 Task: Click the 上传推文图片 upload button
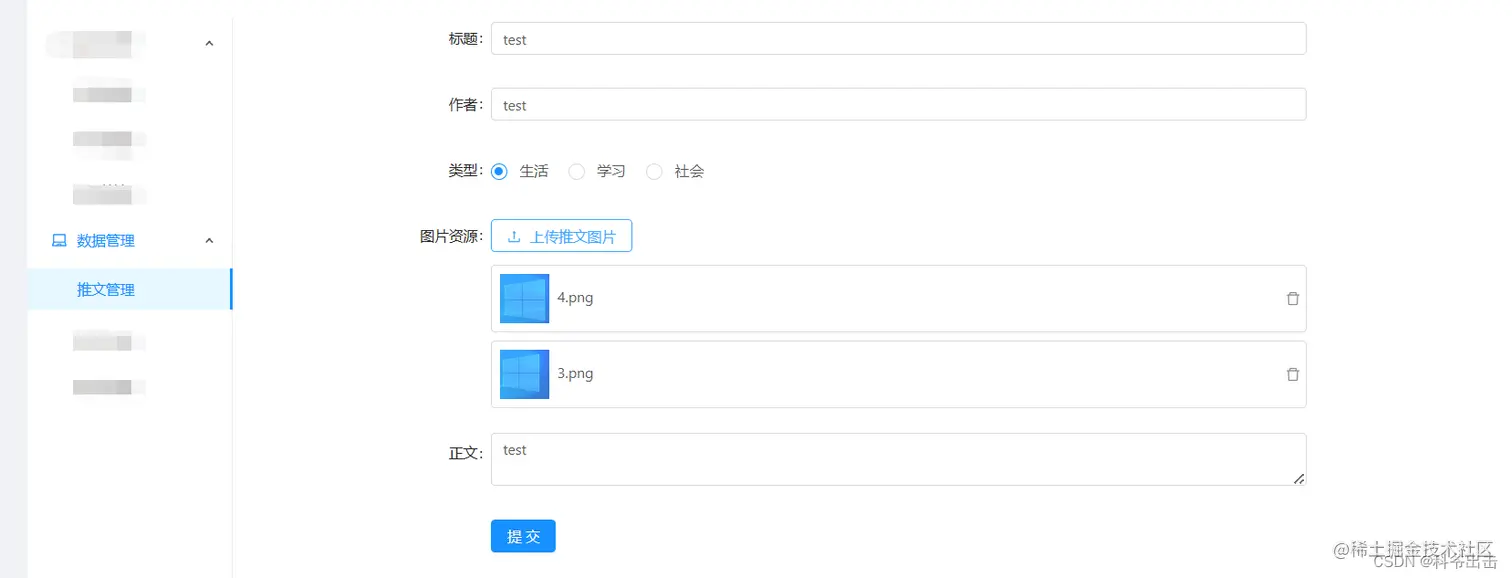(x=561, y=236)
